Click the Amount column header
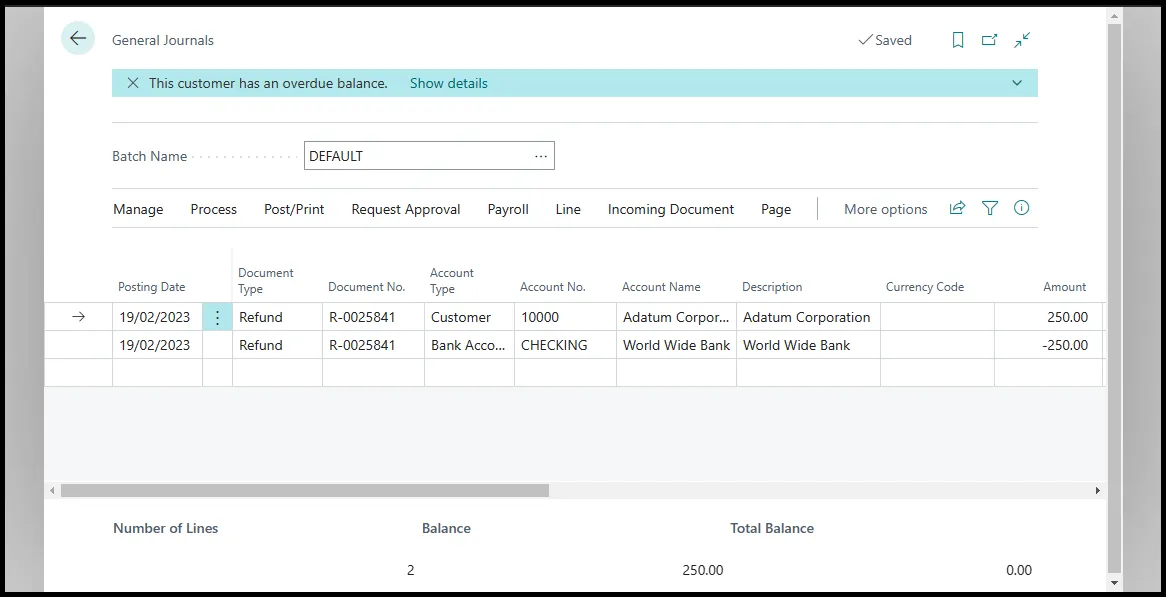 click(1064, 287)
